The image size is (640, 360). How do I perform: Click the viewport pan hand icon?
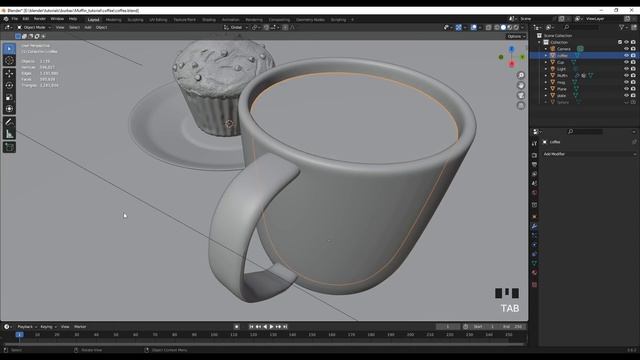tap(521, 85)
